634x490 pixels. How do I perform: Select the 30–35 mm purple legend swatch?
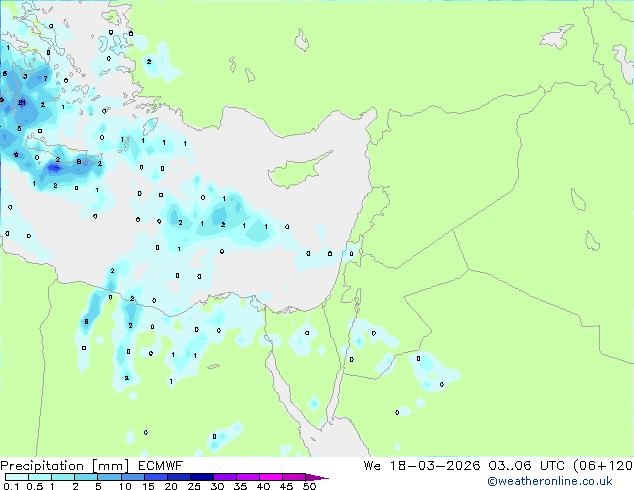224,477
